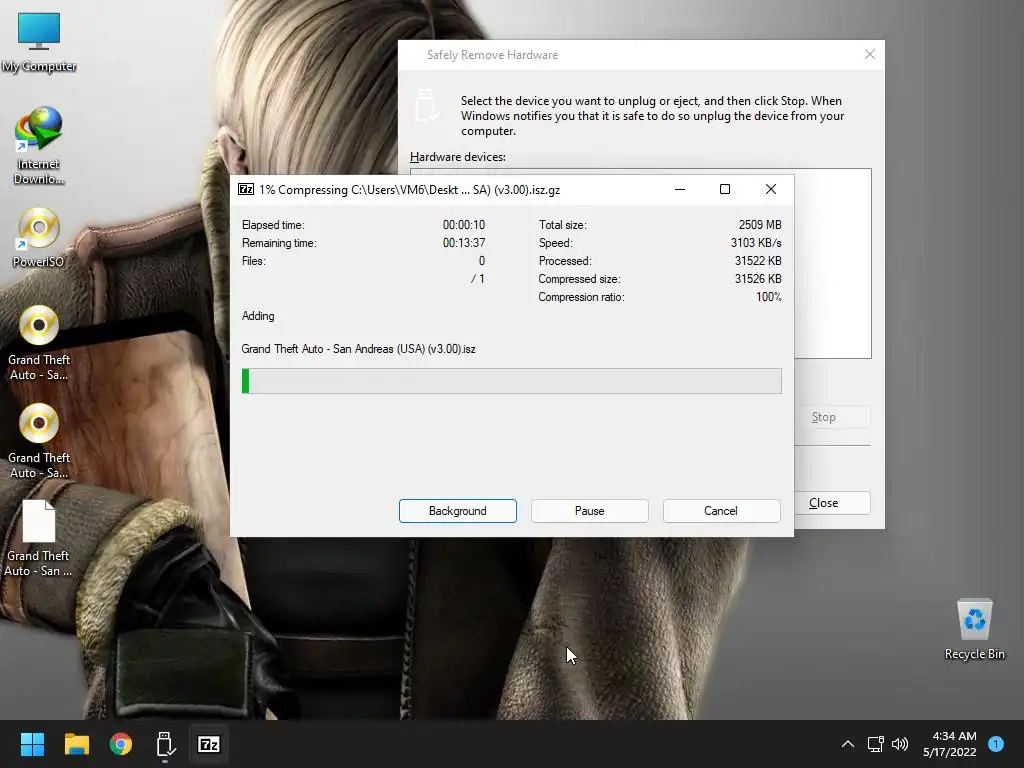This screenshot has width=1024, height=768.
Task: Click the device icon in Safely Remove Hardware
Action: pos(426,105)
